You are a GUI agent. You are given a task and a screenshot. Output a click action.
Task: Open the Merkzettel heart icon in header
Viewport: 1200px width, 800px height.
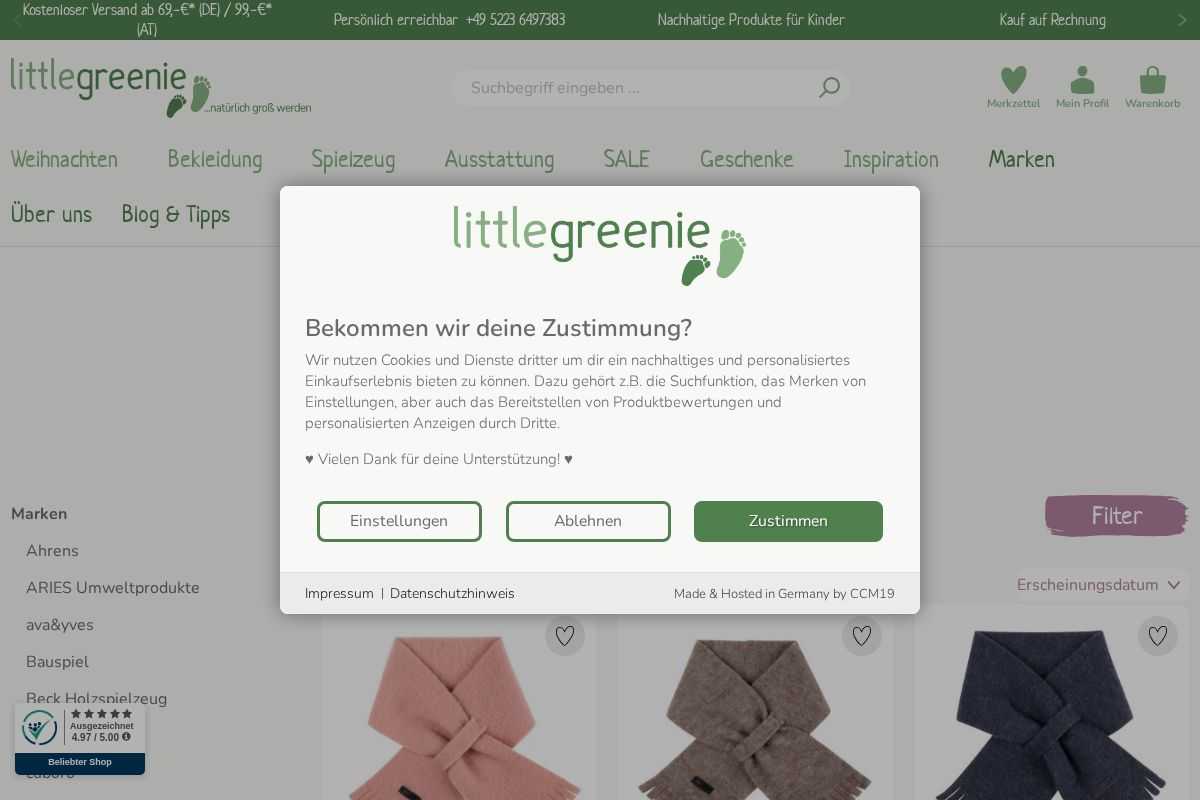pos(1013,80)
